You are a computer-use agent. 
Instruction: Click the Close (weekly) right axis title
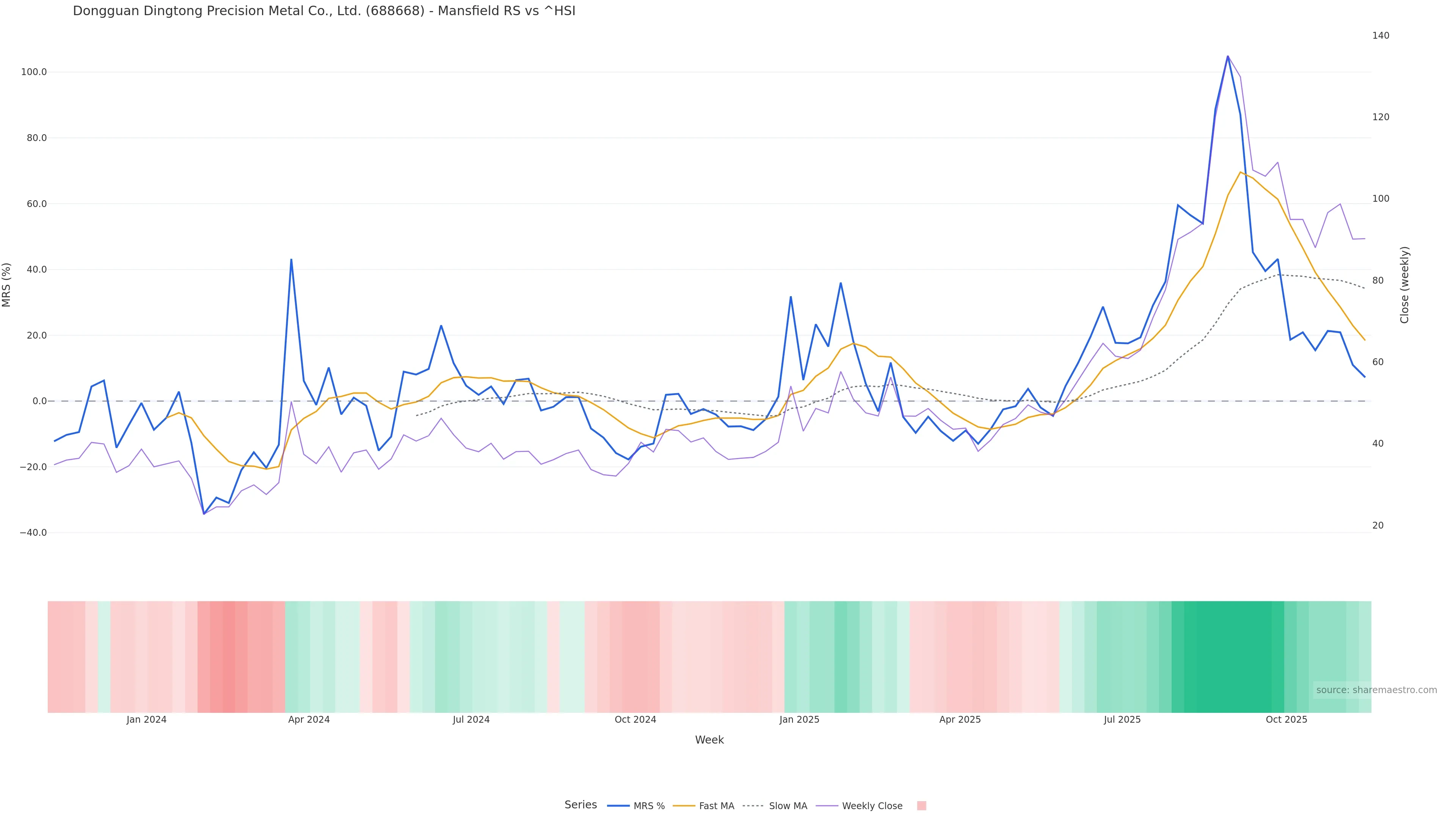1404,285
